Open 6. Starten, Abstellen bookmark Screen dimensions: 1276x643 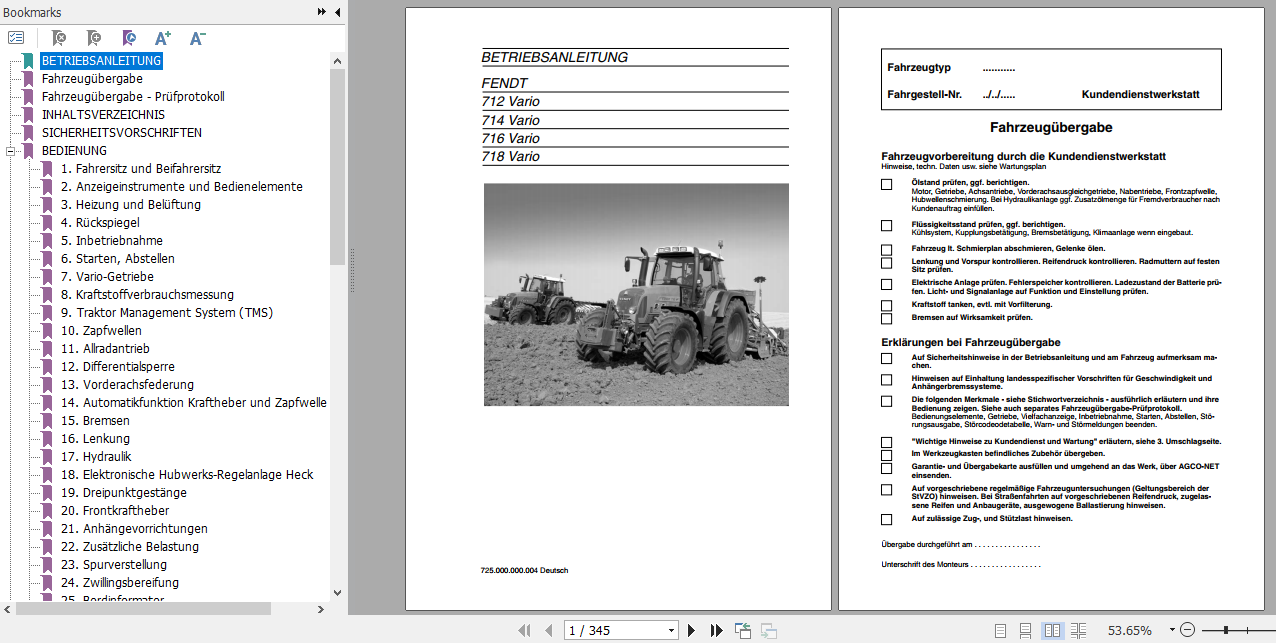(117, 259)
